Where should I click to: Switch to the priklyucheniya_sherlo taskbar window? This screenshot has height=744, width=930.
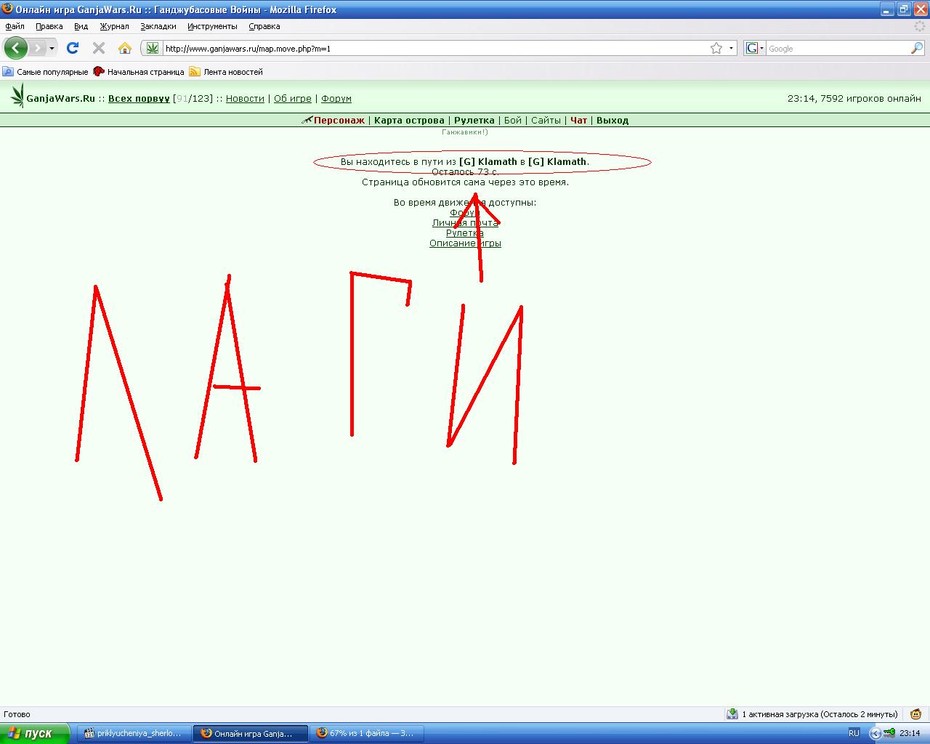tap(134, 733)
